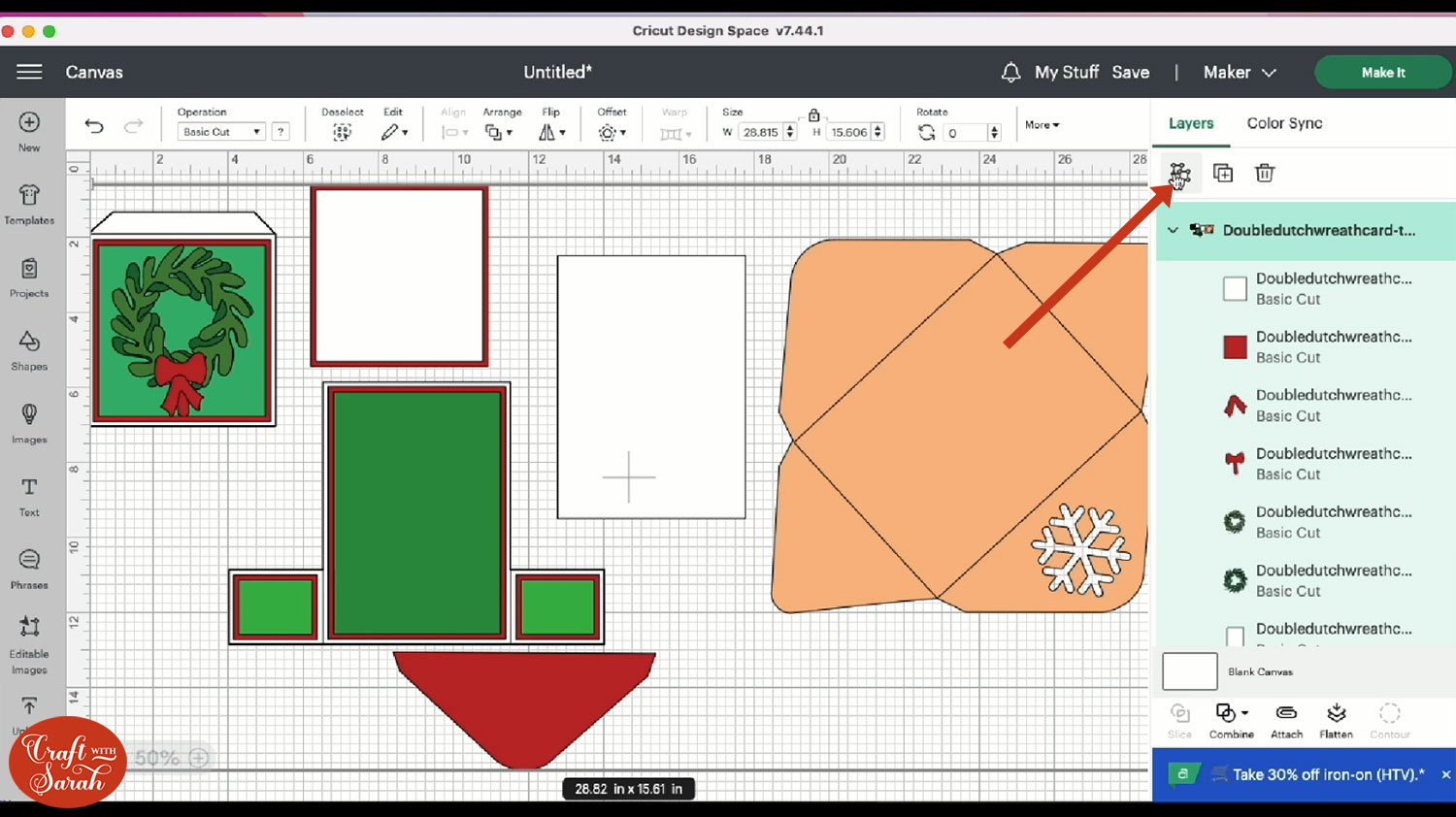Open the Arrange dropdown
The height and width of the screenshot is (817, 1456).
498,132
